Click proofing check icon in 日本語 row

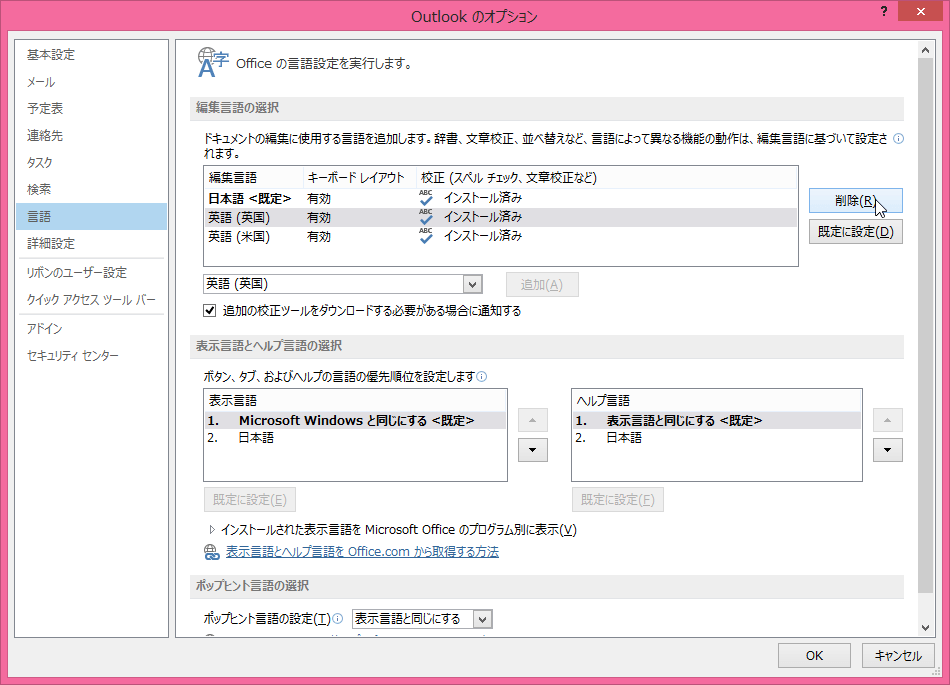coord(426,197)
